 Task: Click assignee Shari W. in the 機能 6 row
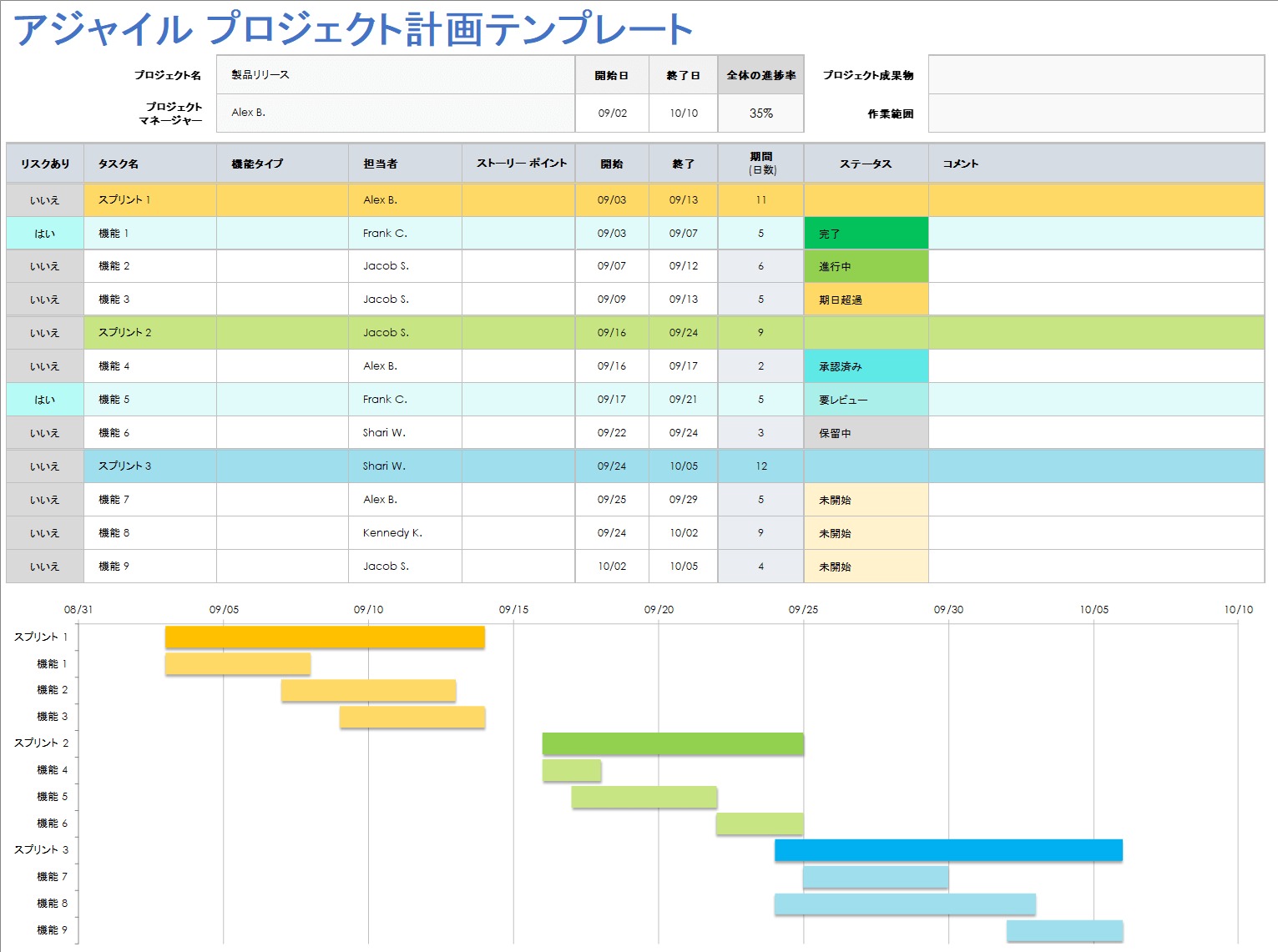coord(405,433)
